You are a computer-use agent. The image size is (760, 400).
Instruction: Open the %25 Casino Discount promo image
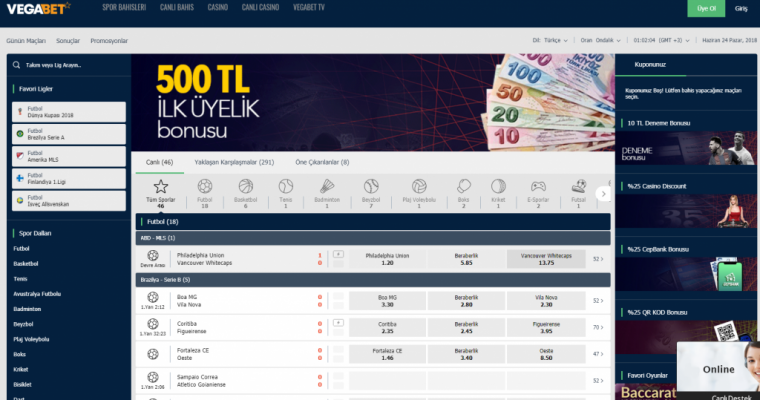[685, 211]
